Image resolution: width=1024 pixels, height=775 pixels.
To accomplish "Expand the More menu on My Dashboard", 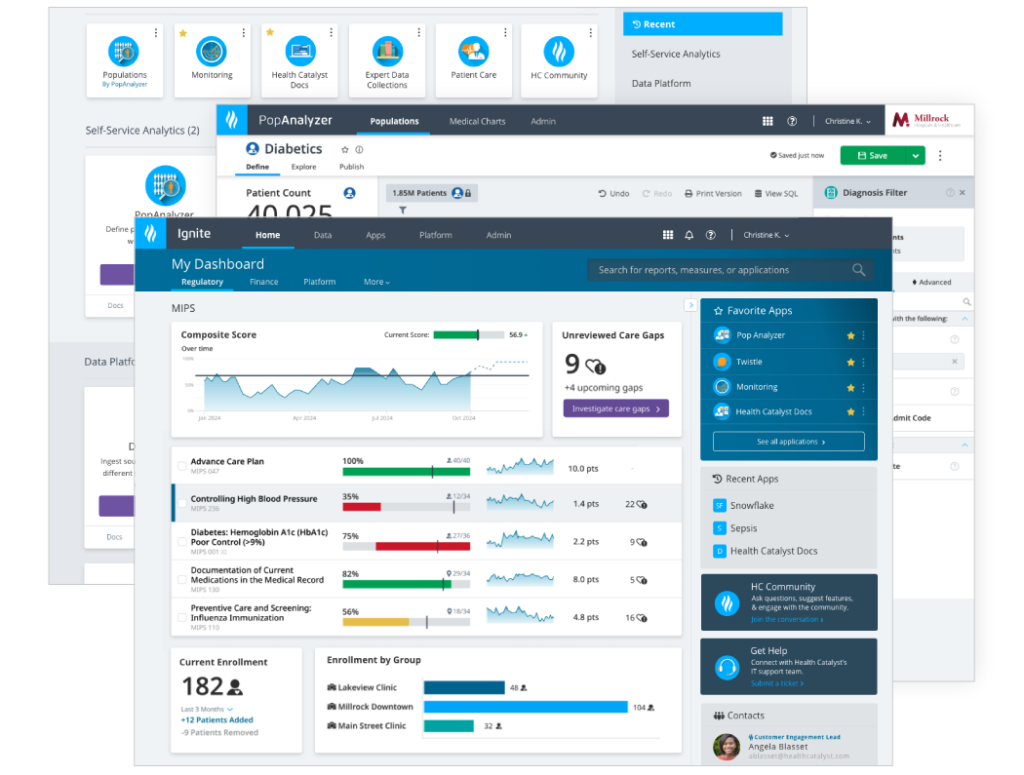I will (376, 282).
